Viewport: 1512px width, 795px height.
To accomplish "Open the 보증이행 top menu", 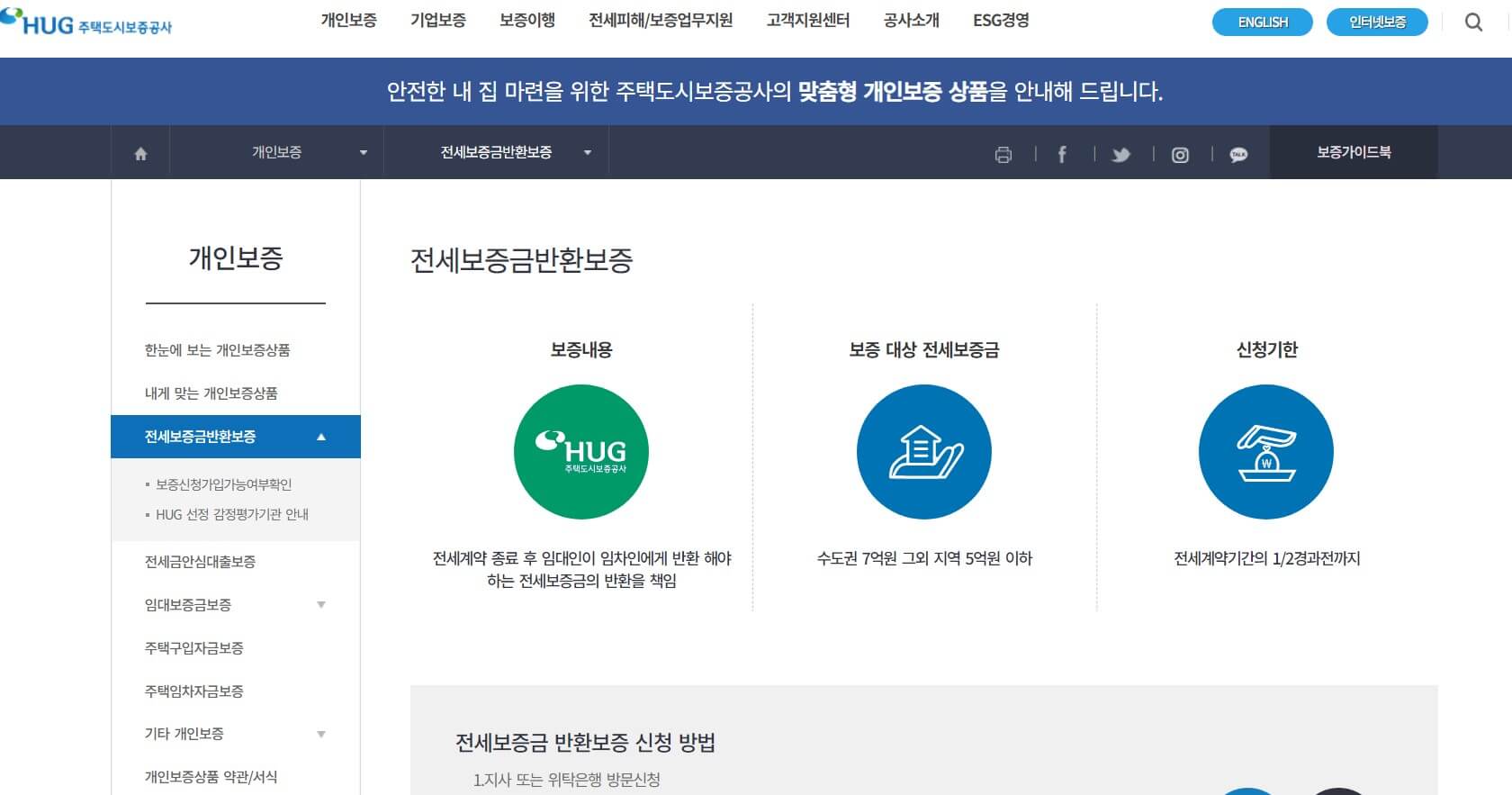I will click(527, 20).
